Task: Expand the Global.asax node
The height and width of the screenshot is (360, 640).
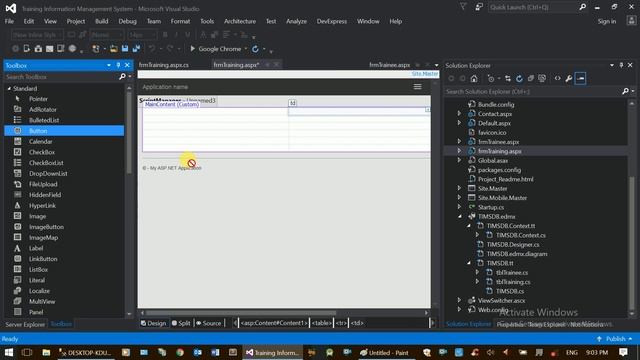Action: click(x=459, y=160)
